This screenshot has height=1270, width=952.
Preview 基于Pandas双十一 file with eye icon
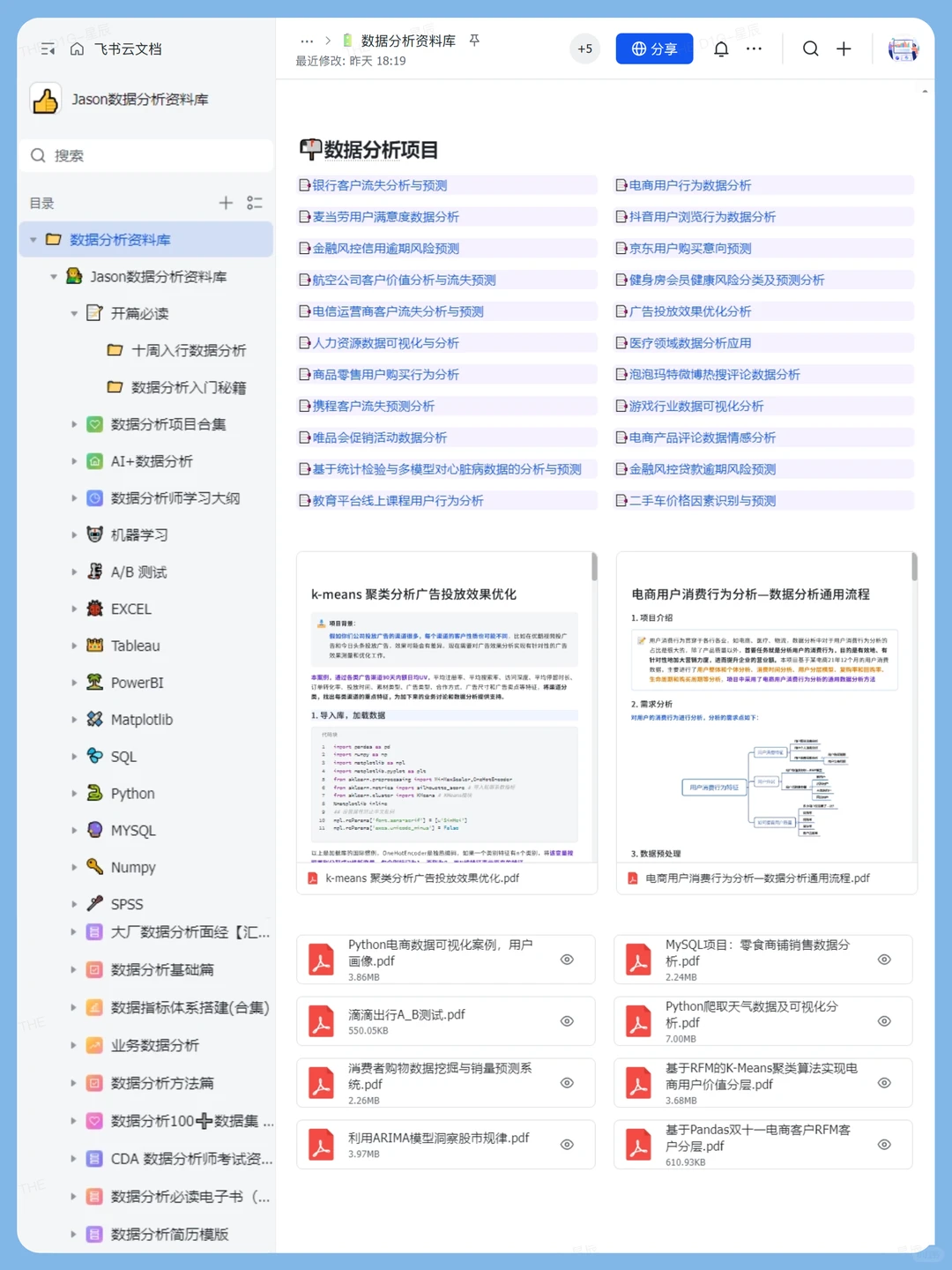point(884,1145)
